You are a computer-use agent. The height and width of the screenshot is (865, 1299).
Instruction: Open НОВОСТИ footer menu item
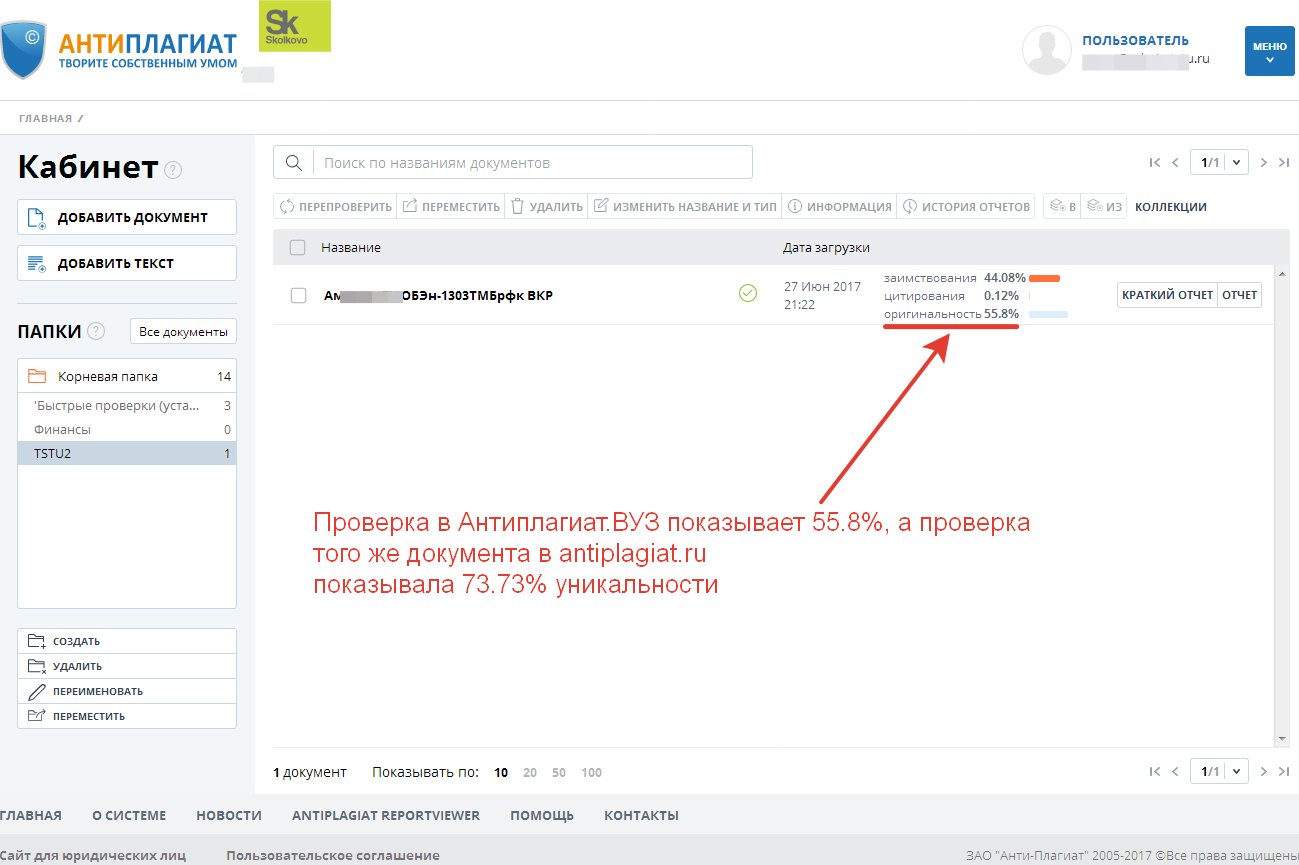[x=229, y=815]
